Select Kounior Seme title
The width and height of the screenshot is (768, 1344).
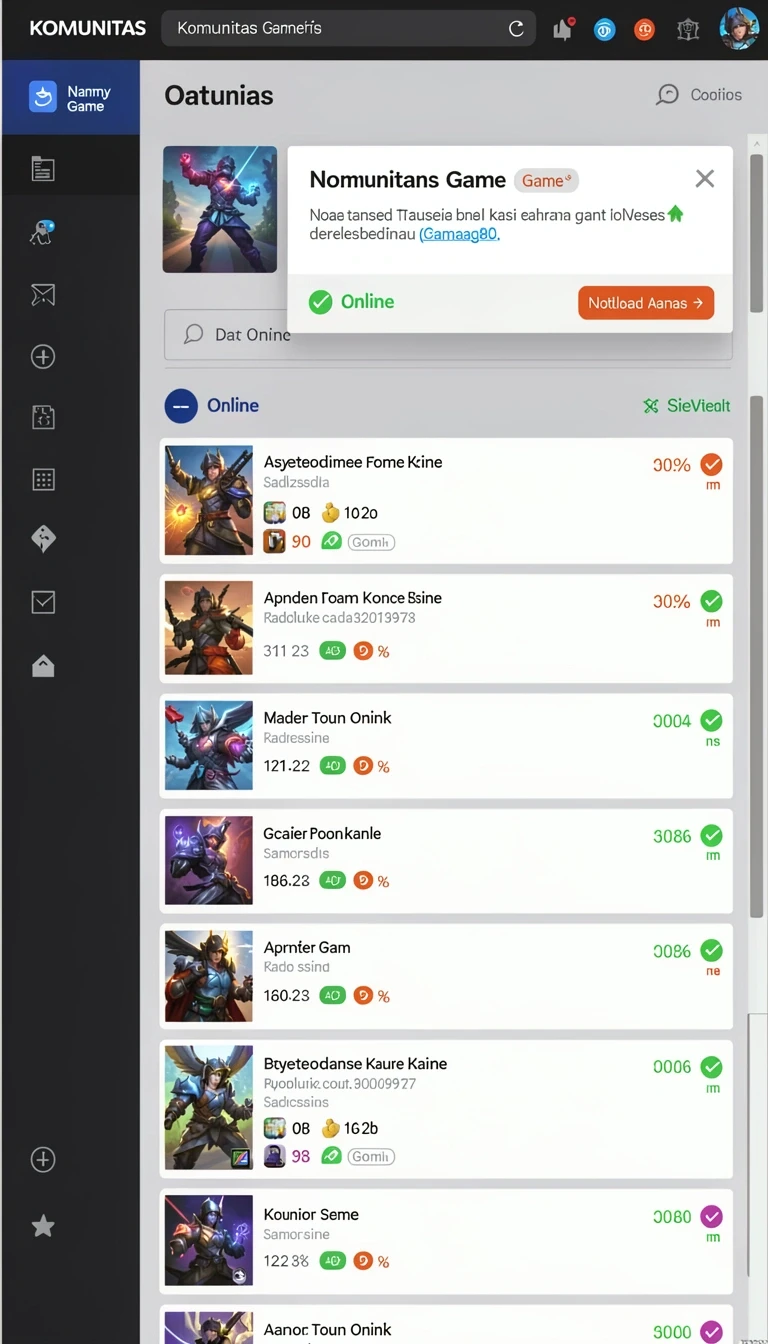[x=311, y=1214]
